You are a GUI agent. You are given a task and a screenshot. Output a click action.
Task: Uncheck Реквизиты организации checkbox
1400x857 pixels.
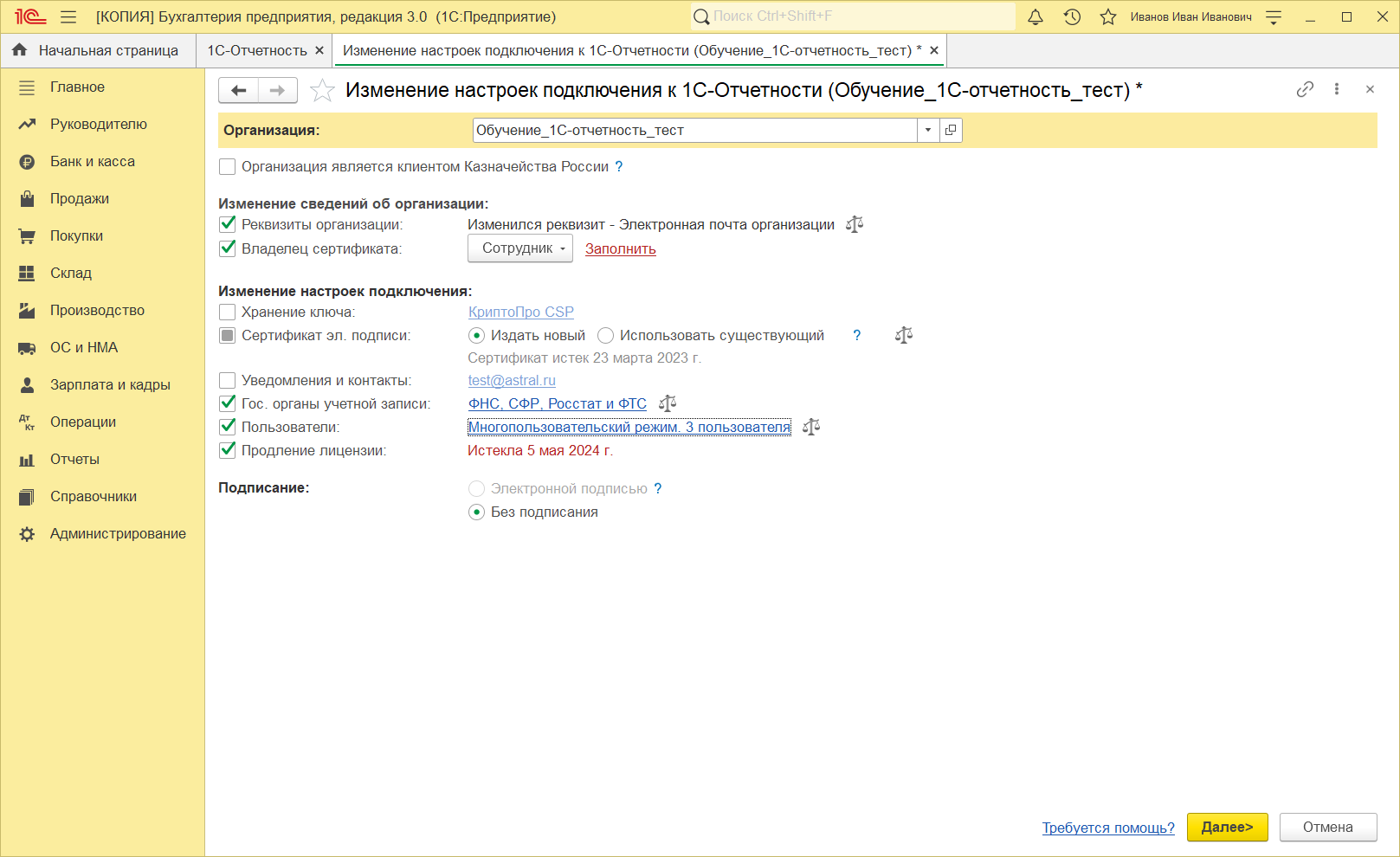click(228, 224)
